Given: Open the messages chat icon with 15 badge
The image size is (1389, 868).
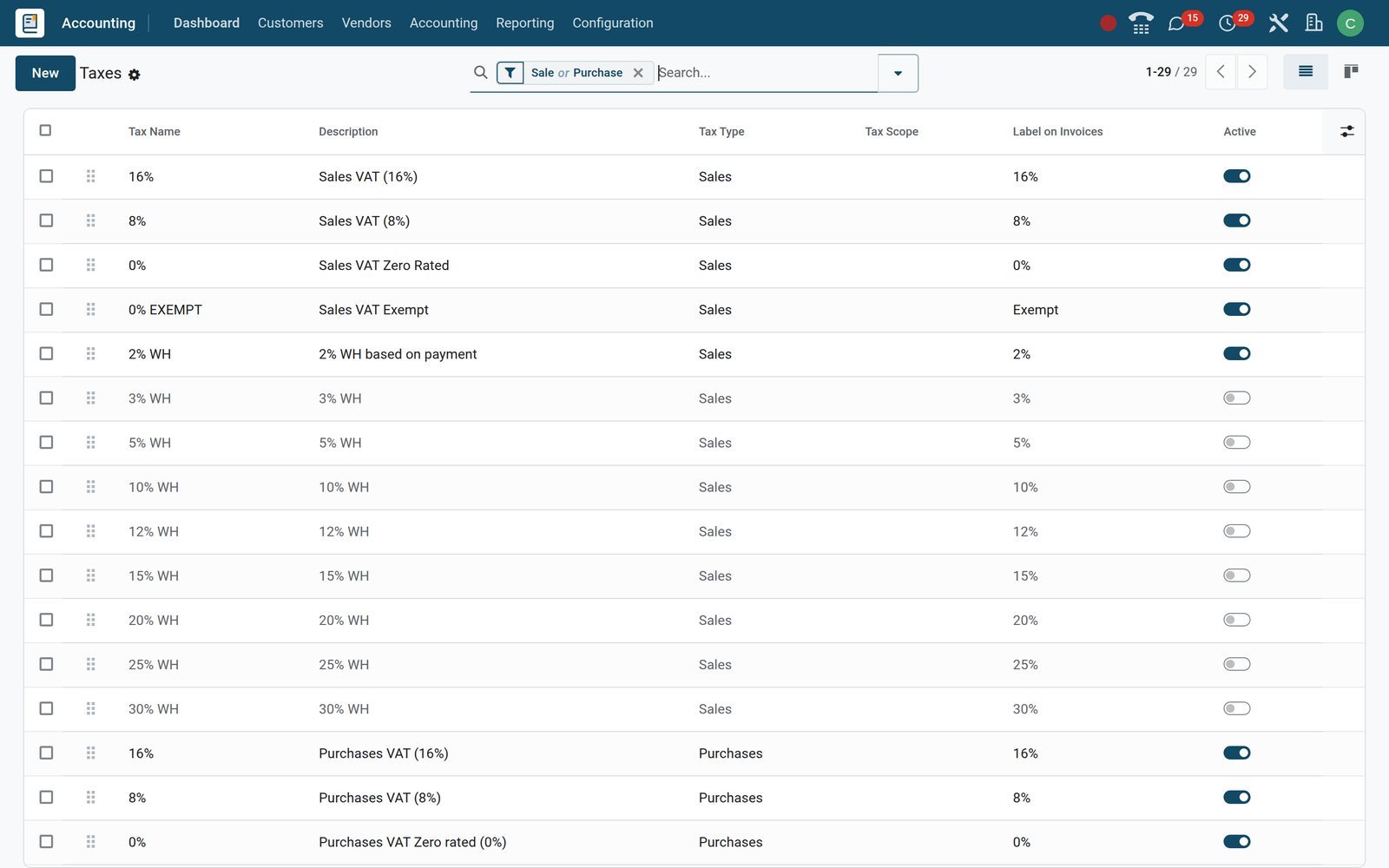Looking at the screenshot, I should 1176,23.
